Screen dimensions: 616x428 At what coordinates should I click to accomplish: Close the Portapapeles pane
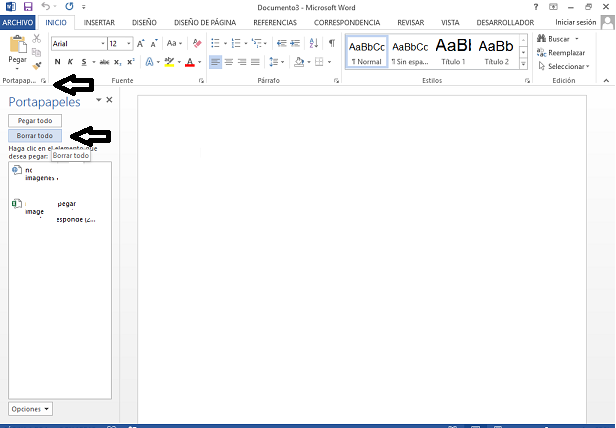(x=109, y=100)
